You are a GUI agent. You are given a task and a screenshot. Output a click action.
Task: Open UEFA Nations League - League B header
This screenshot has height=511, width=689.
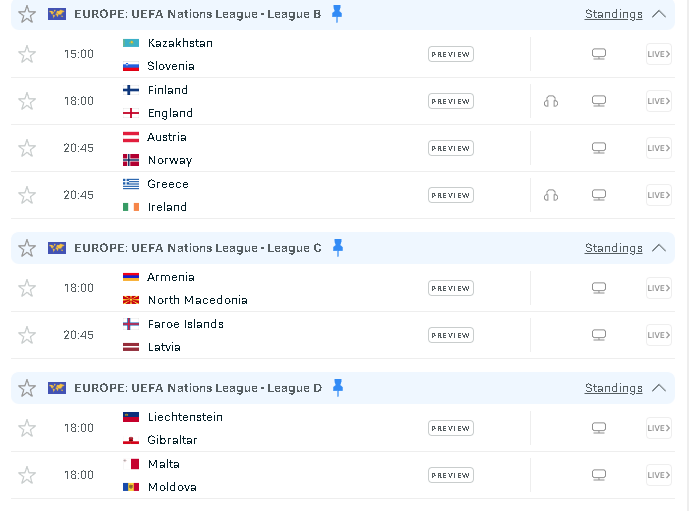[x=197, y=14]
